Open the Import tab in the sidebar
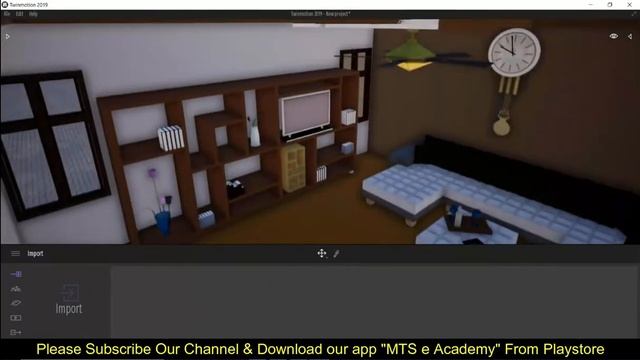Image resolution: width=640 pixels, height=360 pixels. pyautogui.click(x=16, y=274)
